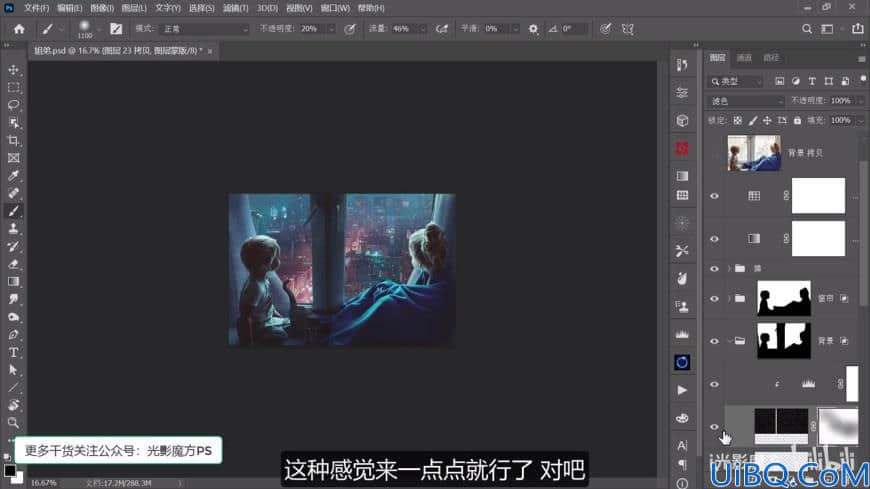The image size is (870, 489).
Task: Open the layer filter type dropdown
Action: click(736, 82)
